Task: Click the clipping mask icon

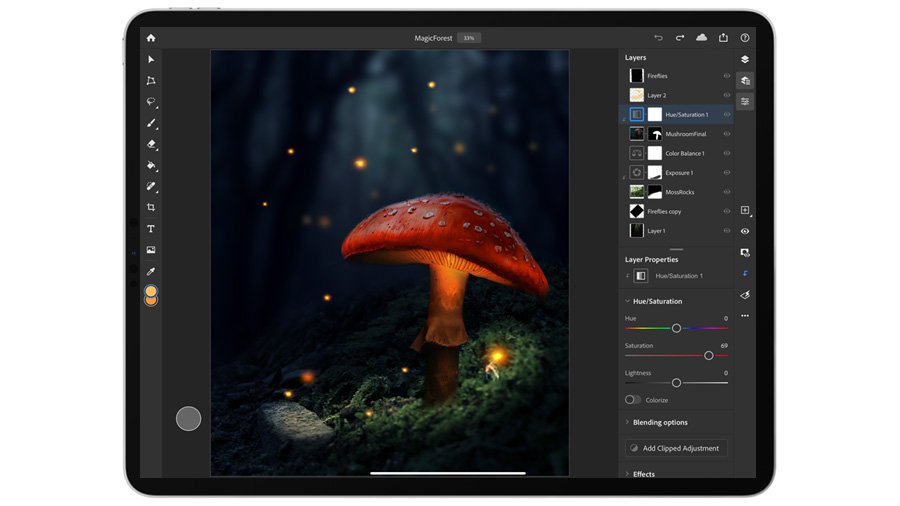Action: point(745,274)
